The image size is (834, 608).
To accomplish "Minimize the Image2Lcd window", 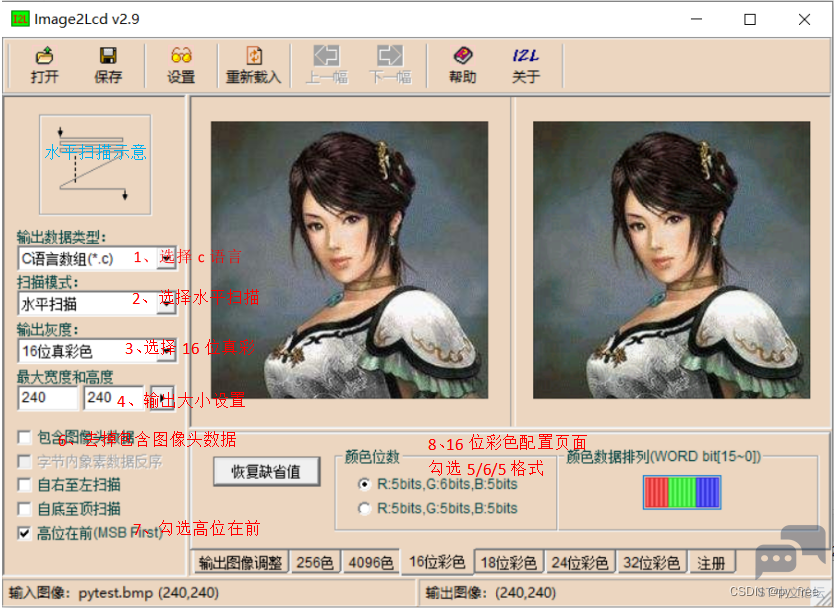I will click(696, 19).
